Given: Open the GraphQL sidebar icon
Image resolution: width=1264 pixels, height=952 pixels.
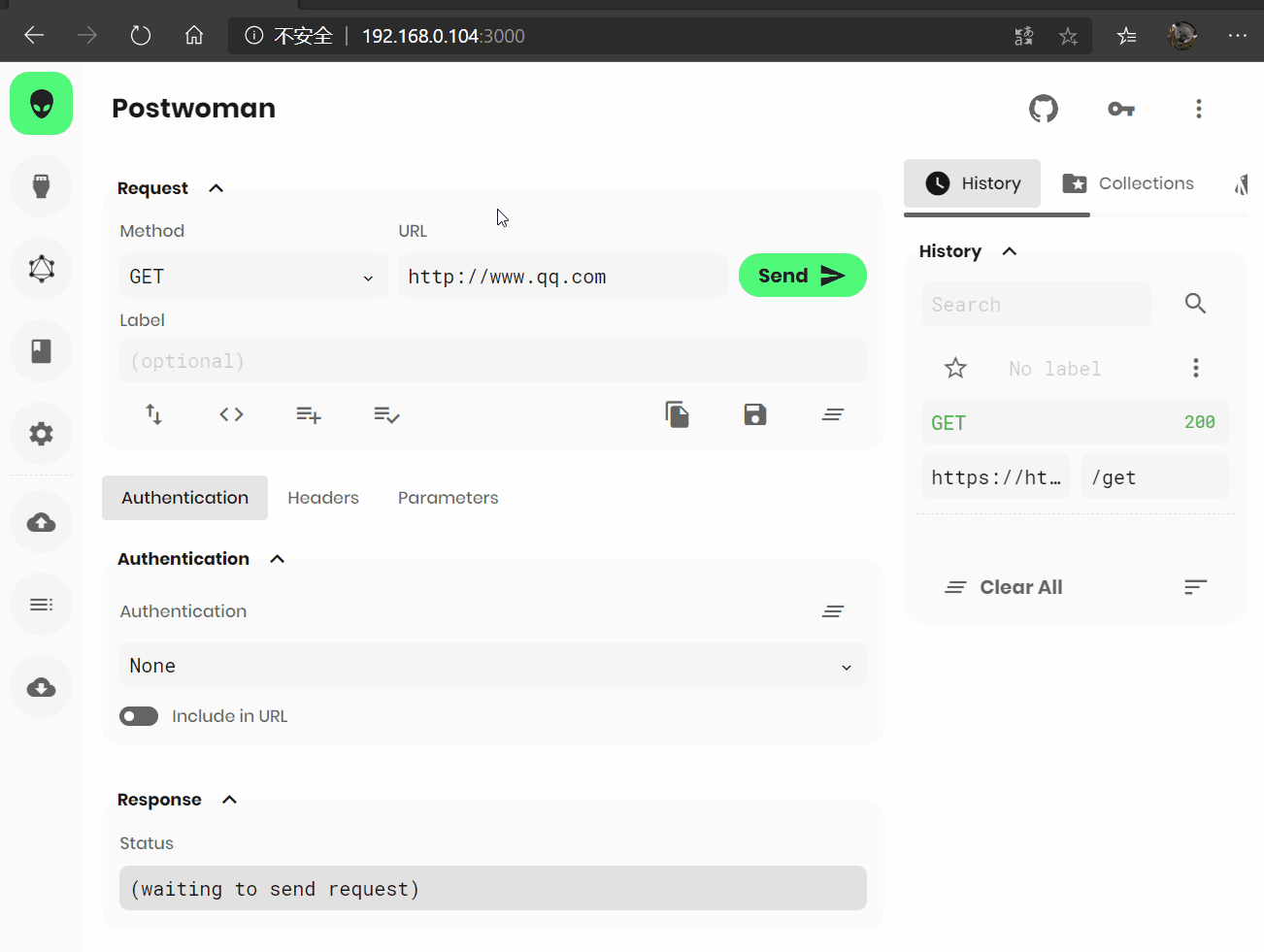Looking at the screenshot, I should (41, 268).
